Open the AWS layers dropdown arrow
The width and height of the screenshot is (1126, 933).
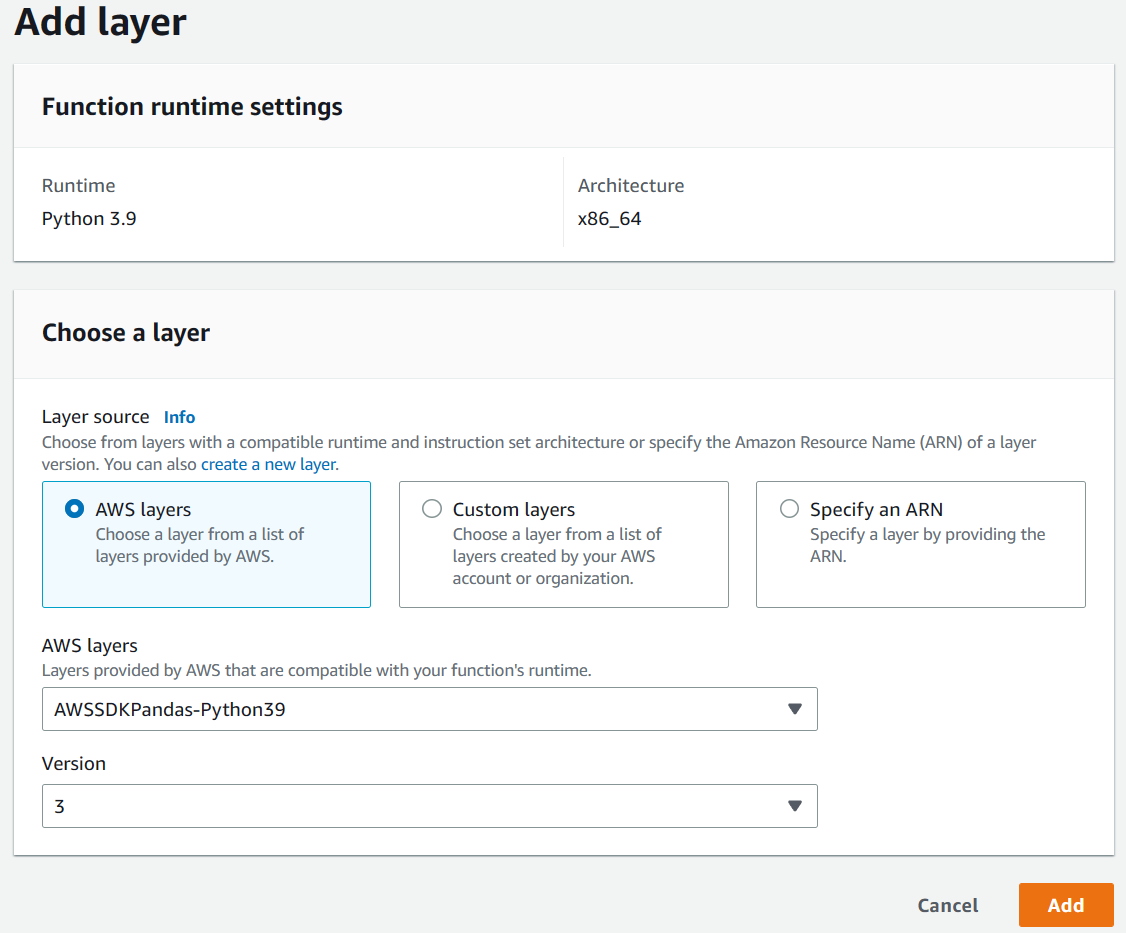point(795,708)
